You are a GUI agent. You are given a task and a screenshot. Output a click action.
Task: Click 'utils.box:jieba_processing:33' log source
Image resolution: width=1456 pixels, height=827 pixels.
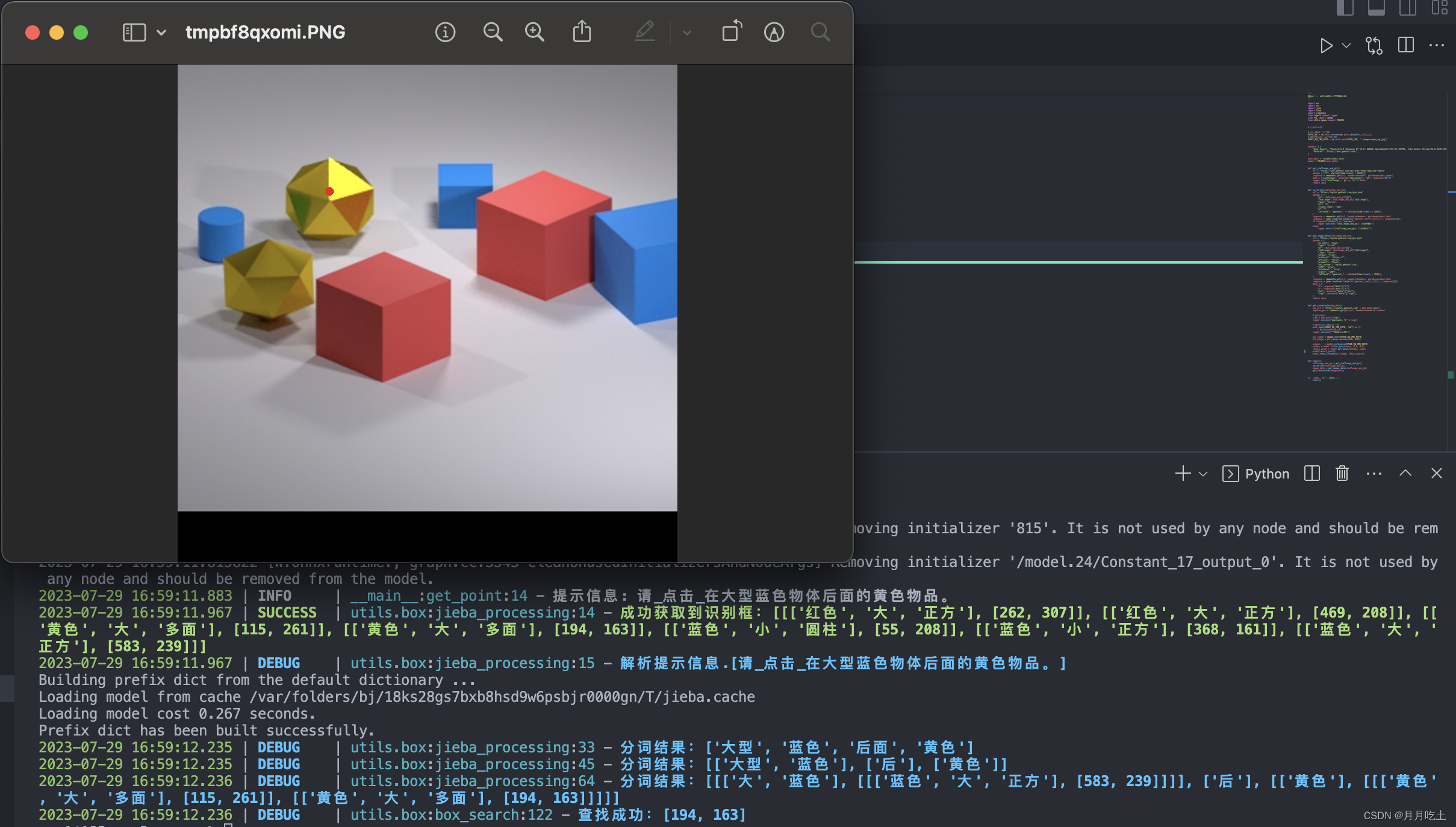click(473, 748)
